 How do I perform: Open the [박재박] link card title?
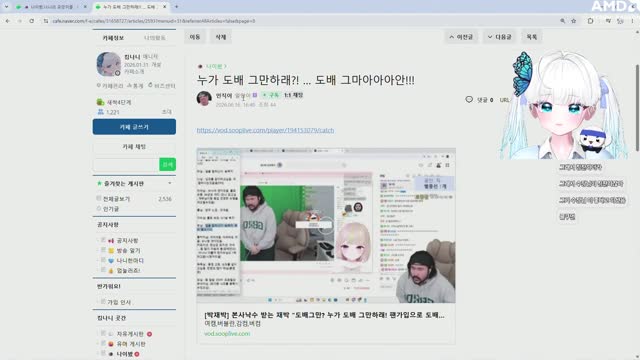tap(324, 315)
